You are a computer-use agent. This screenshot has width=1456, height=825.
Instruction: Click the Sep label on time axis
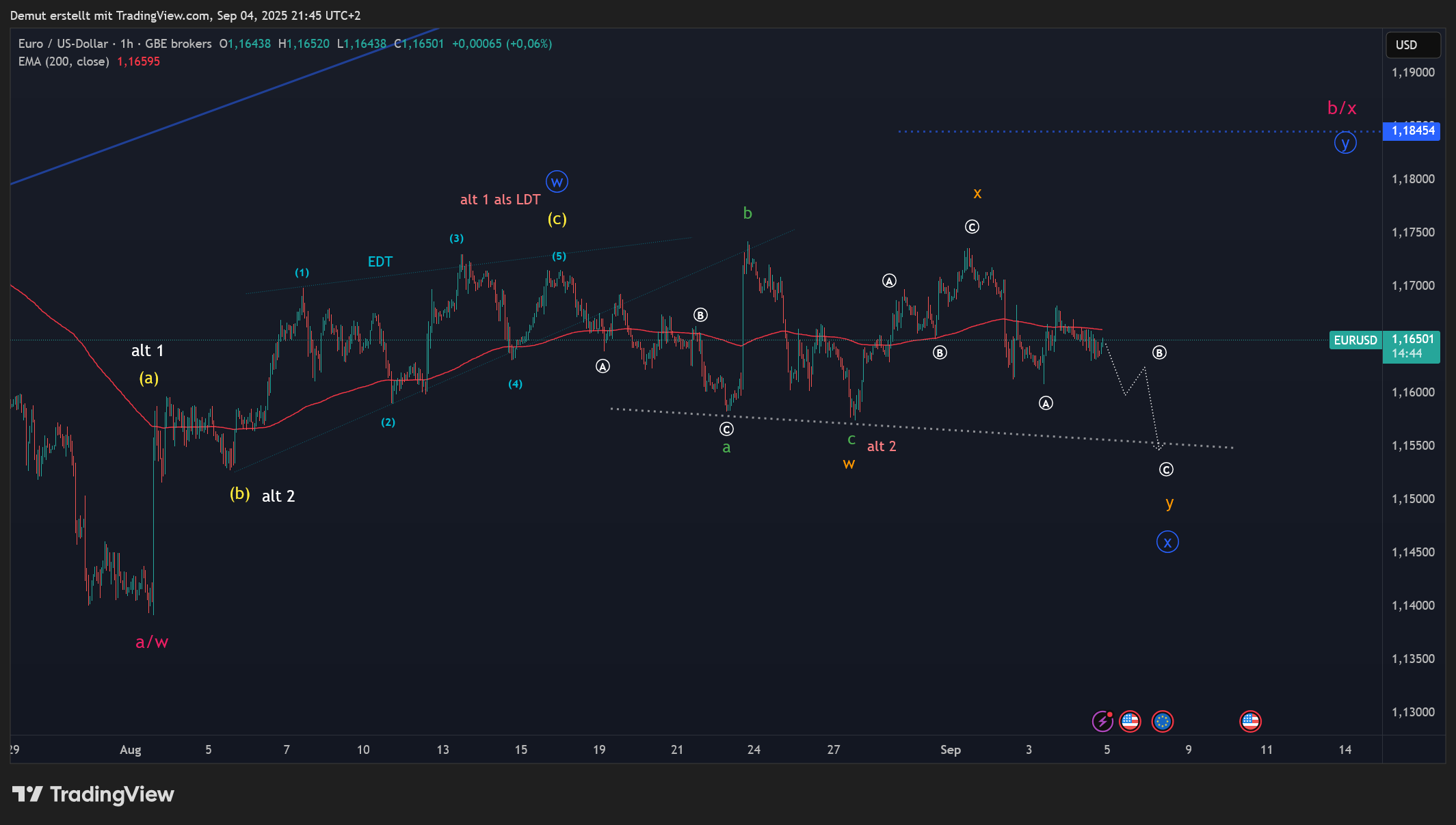(x=950, y=750)
